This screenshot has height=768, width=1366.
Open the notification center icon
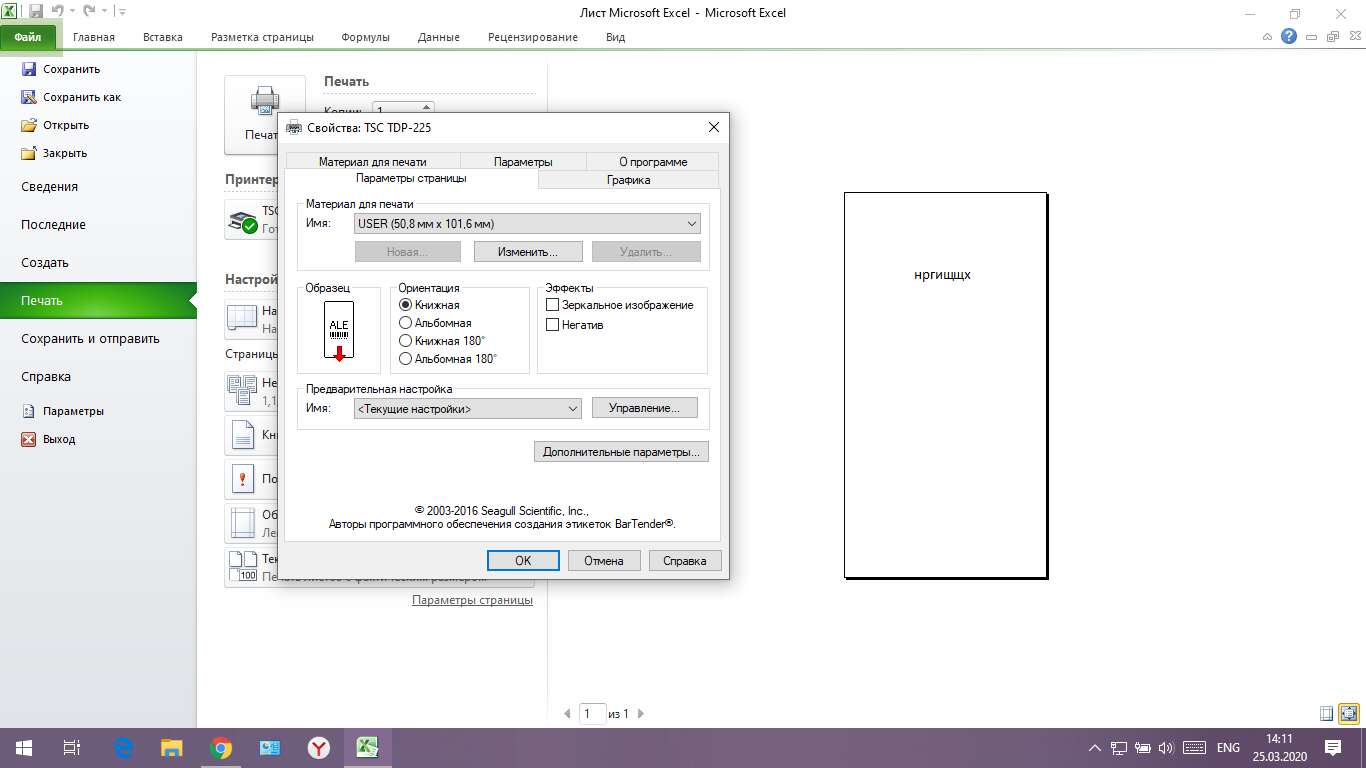1333,747
